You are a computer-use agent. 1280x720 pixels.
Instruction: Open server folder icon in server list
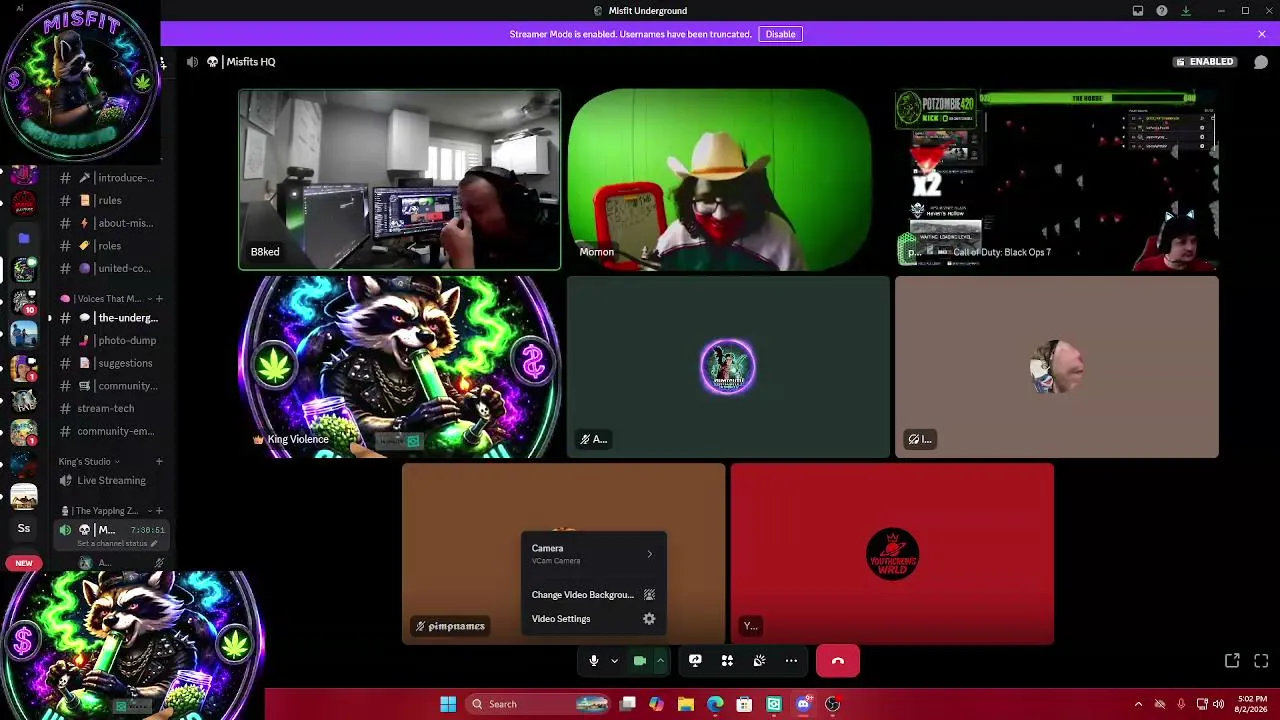click(x=24, y=238)
